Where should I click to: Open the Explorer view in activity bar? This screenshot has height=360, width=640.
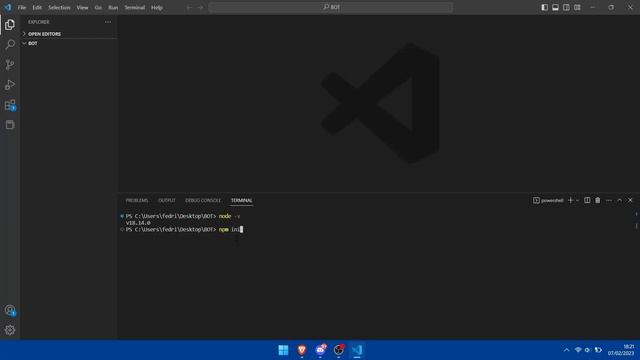(x=10, y=24)
